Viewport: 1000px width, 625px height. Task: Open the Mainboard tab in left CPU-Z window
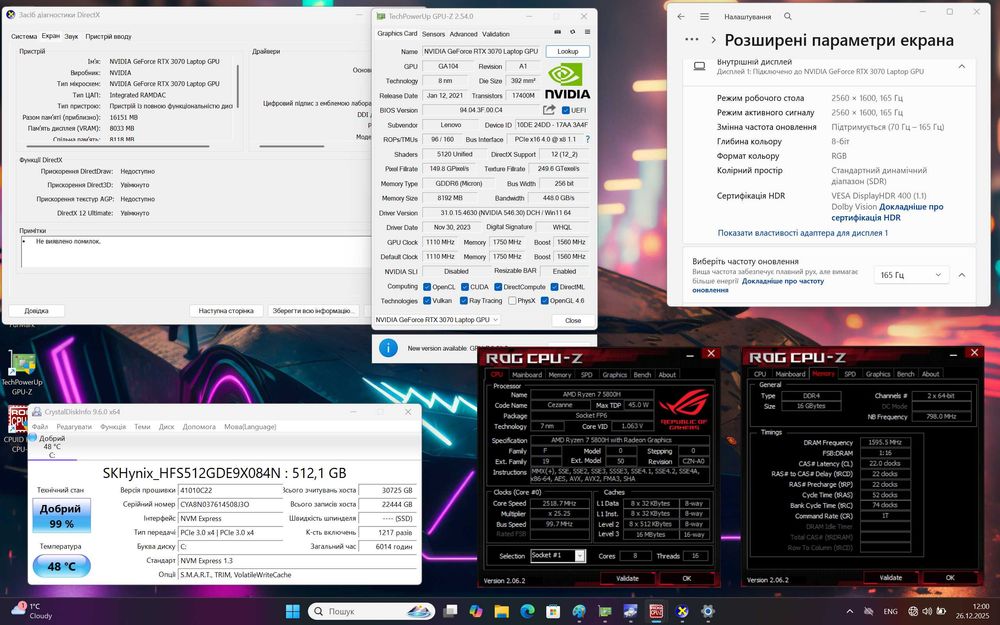coord(527,375)
